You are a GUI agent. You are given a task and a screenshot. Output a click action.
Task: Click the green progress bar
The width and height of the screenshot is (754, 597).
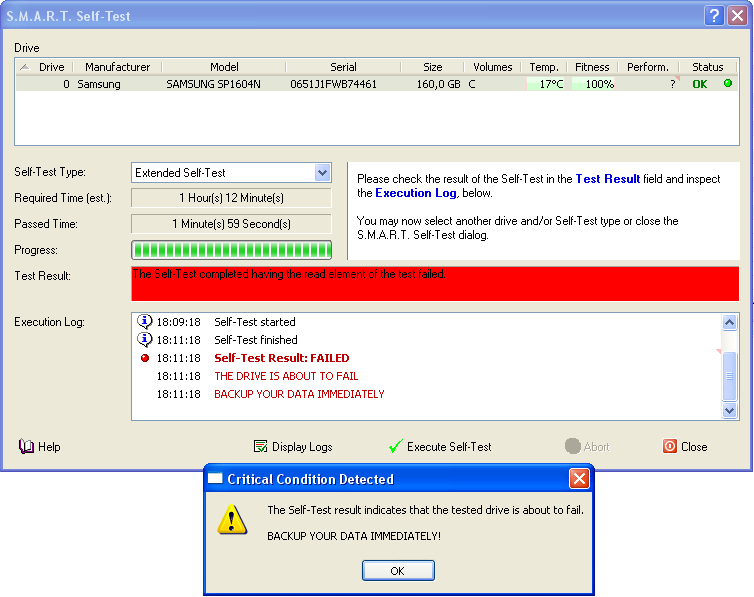231,250
